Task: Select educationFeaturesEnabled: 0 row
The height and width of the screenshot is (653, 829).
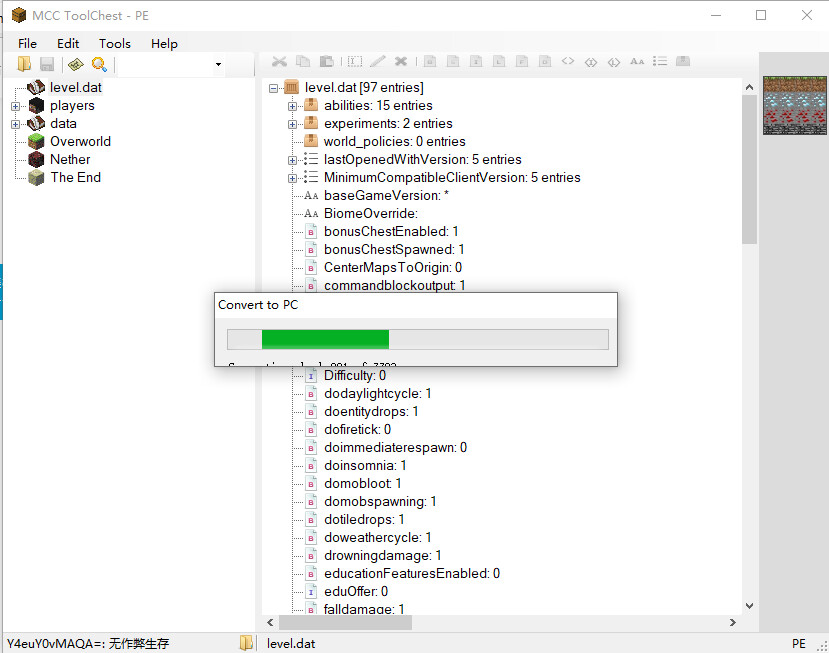Action: click(412, 573)
